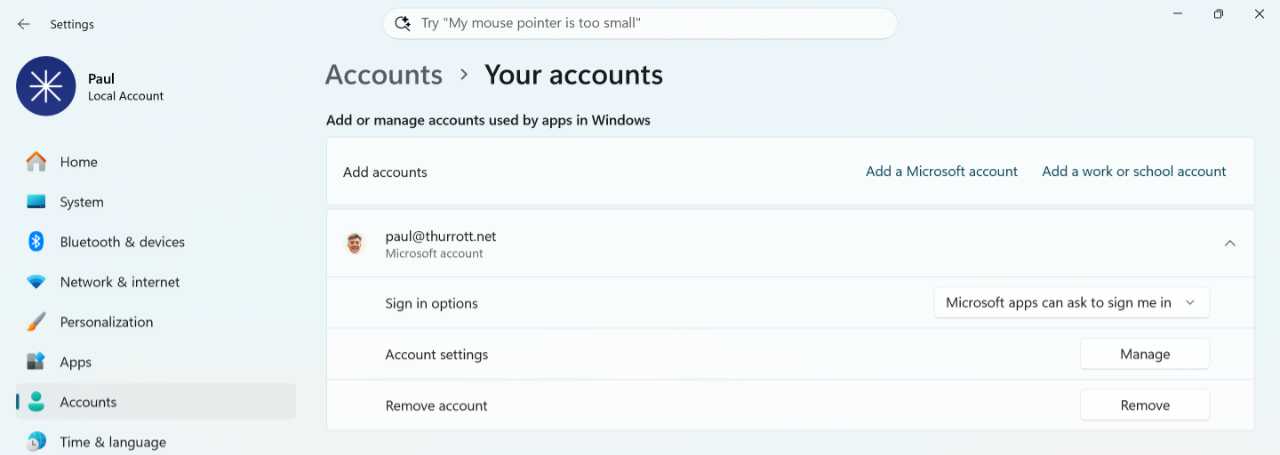Click Add a work or school account
Viewport: 1280px width, 455px height.
point(1134,171)
